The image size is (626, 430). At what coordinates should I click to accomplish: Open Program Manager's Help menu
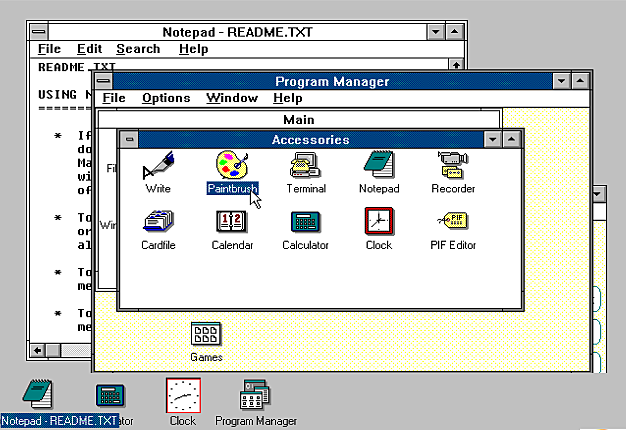287,98
